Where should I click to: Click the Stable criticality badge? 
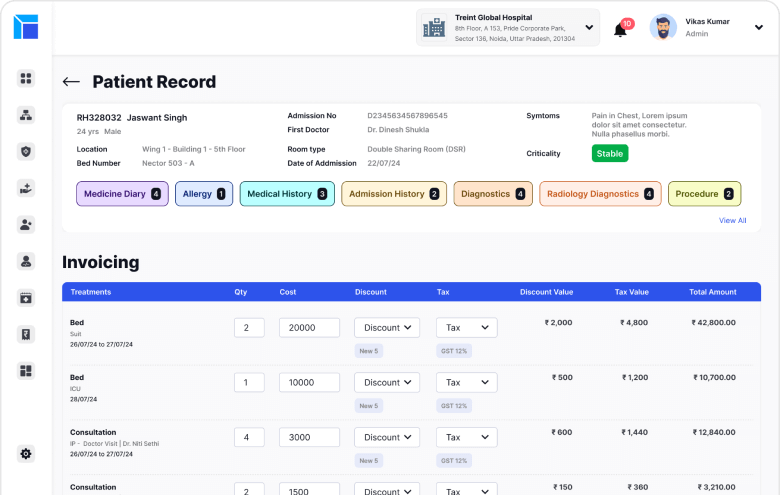point(610,154)
